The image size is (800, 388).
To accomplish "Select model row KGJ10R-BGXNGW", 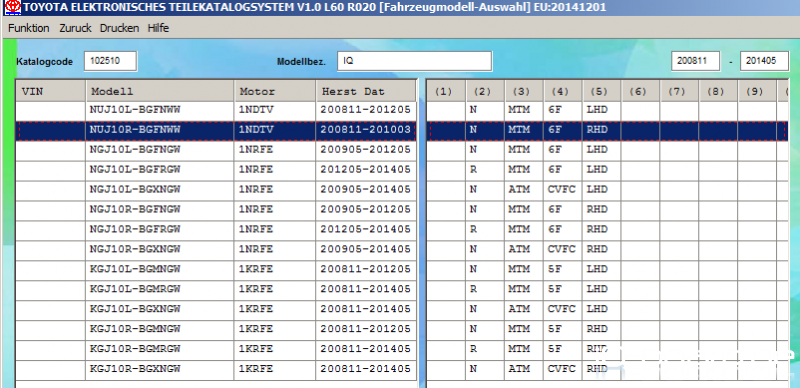I will coord(216,369).
